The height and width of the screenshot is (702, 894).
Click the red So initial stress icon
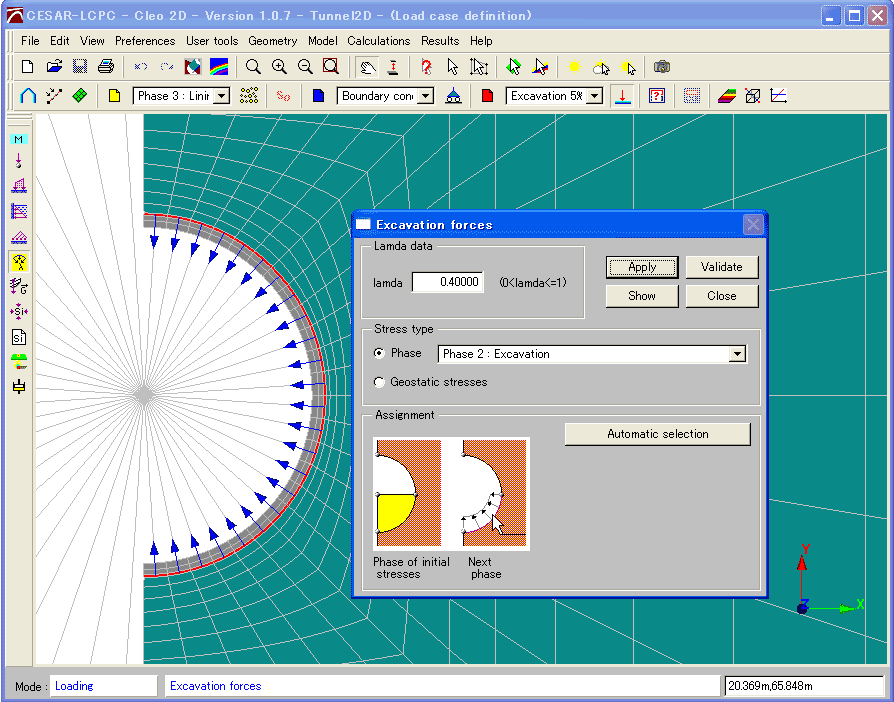tap(283, 96)
